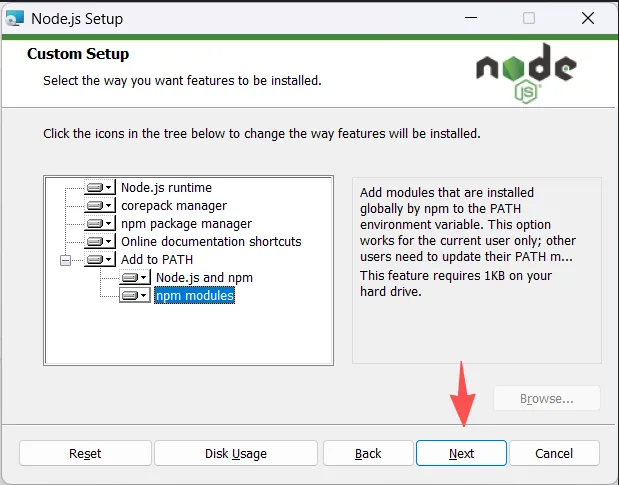
Task: Cancel the Node.js setup
Action: tap(554, 453)
